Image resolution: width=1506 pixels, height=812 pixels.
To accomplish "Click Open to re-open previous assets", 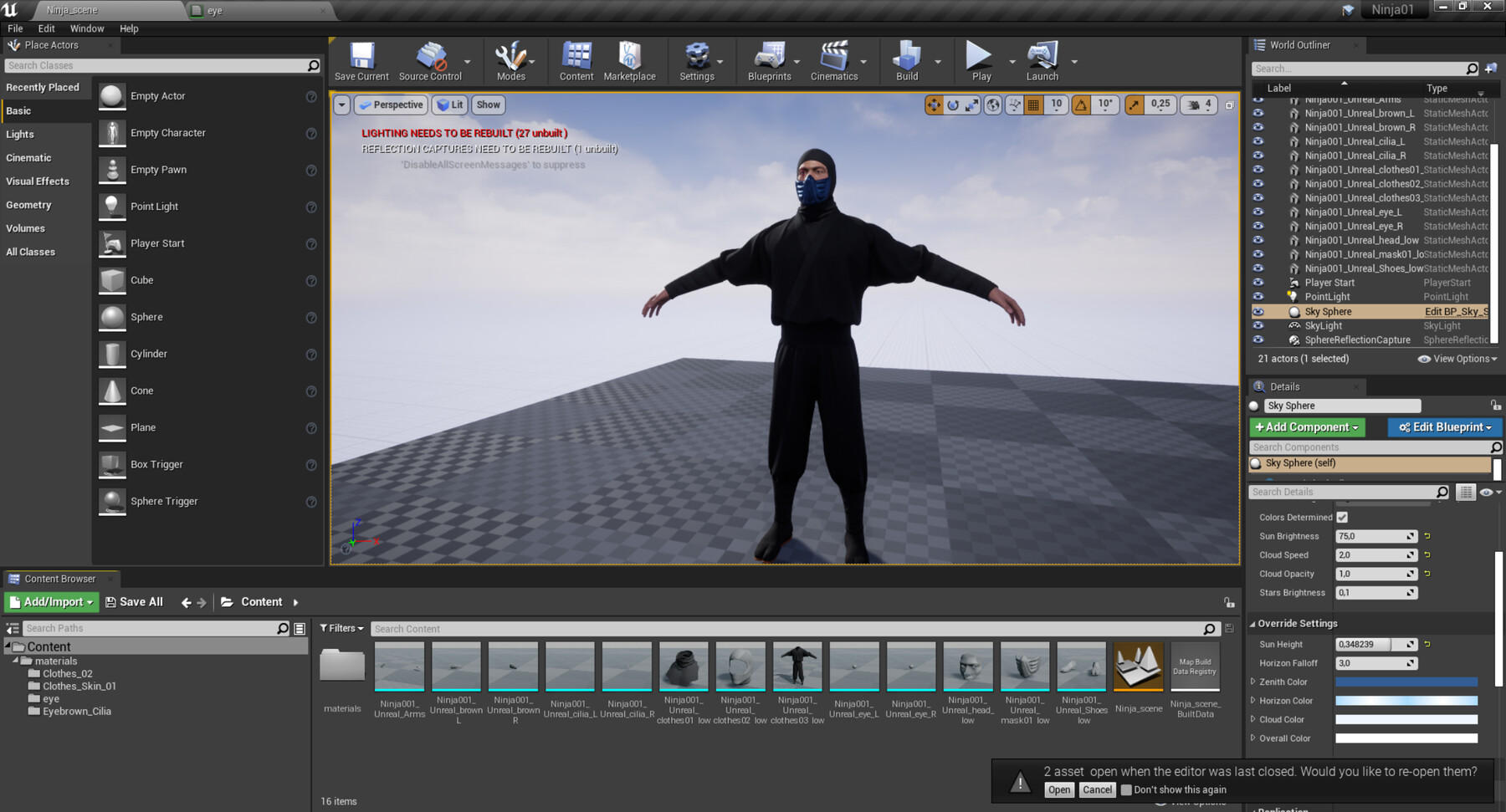I will click(x=1058, y=789).
